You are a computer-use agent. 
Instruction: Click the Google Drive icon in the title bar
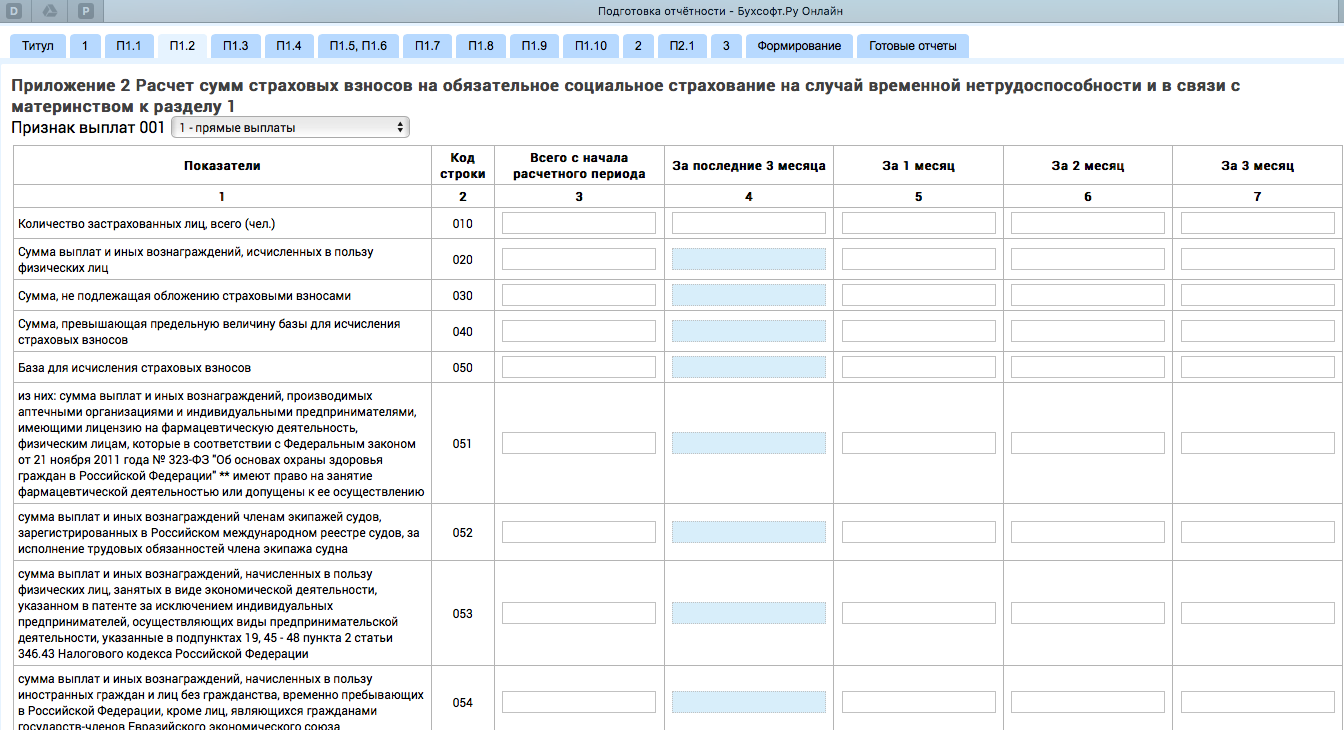(x=50, y=11)
